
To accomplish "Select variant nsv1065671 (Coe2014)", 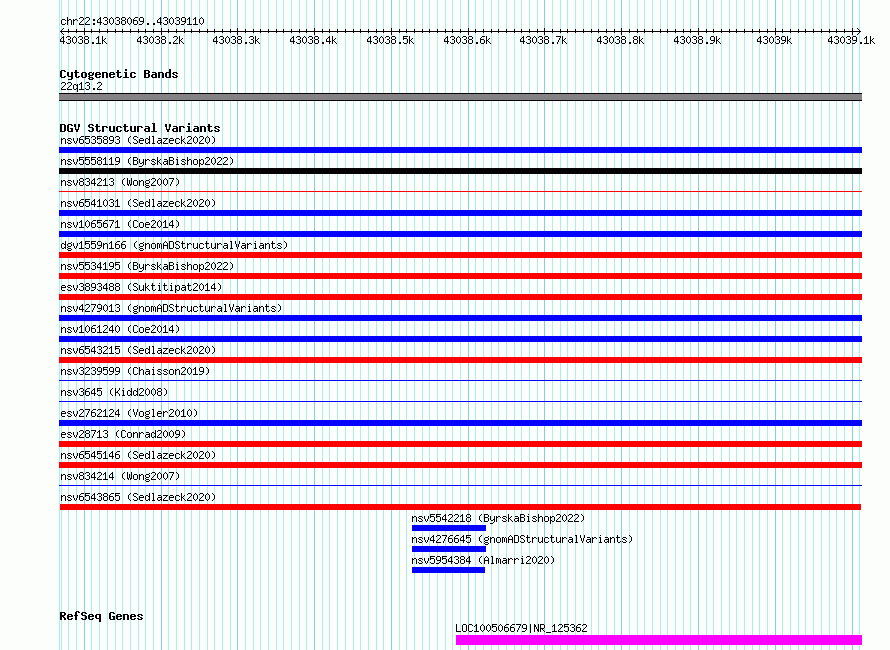I will tap(120, 224).
